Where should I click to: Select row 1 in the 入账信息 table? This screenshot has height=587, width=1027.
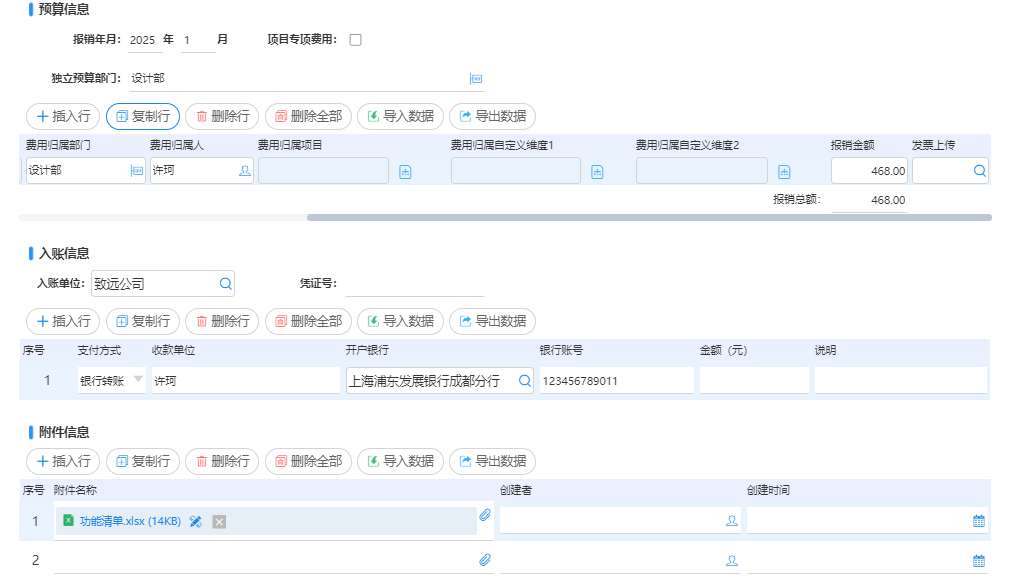[47, 381]
